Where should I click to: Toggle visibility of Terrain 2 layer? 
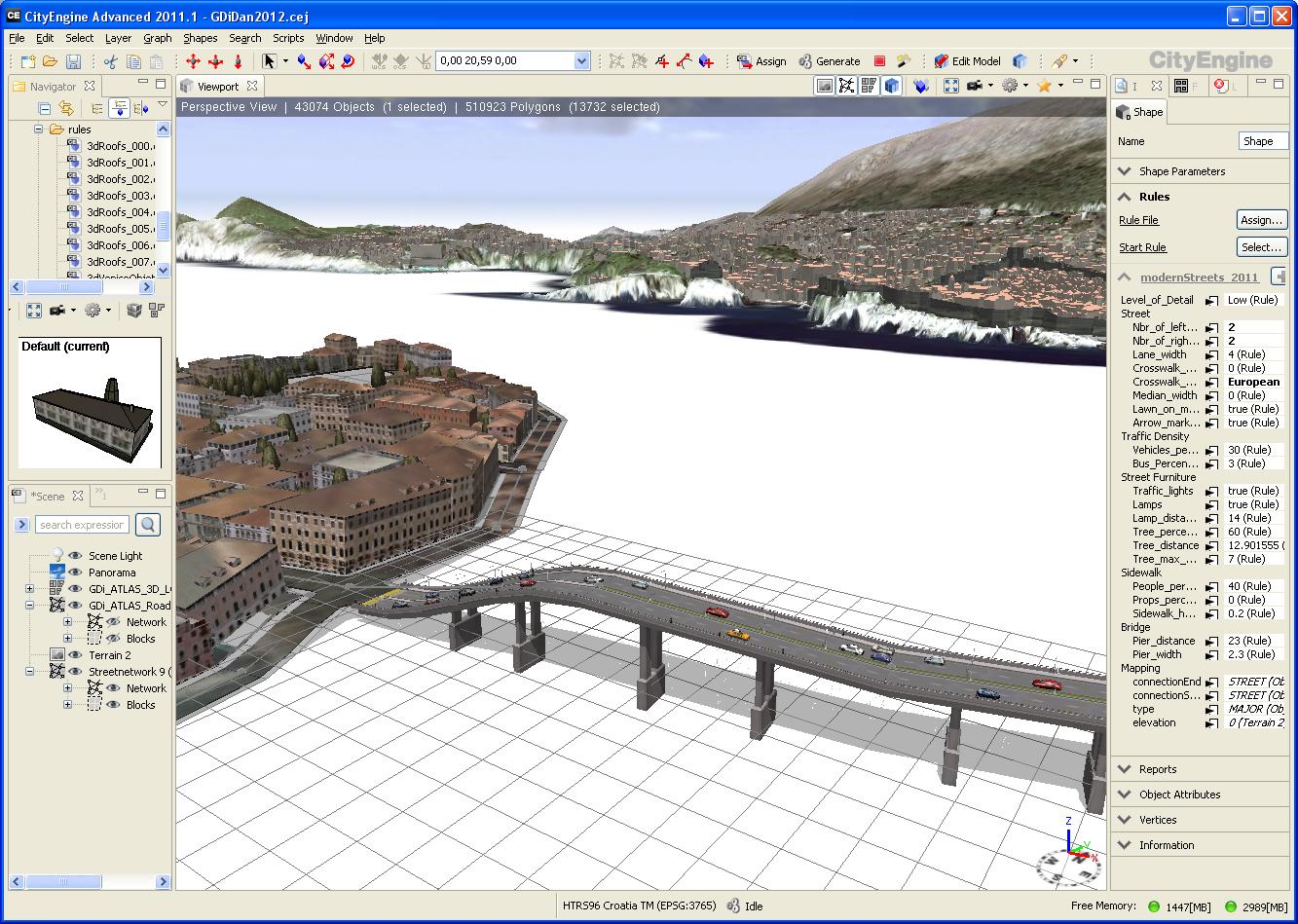pos(75,655)
